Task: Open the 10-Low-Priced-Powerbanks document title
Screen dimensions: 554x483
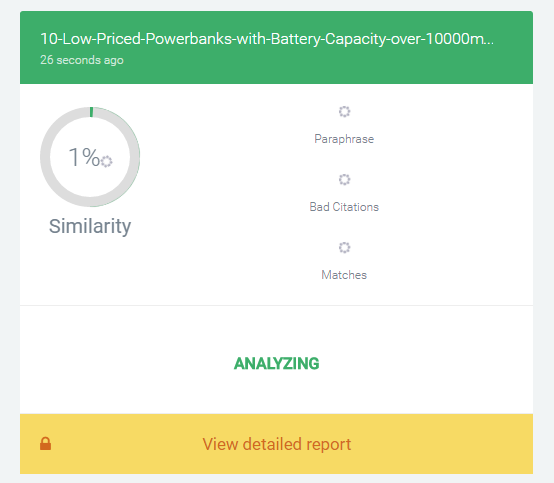Action: click(x=267, y=39)
